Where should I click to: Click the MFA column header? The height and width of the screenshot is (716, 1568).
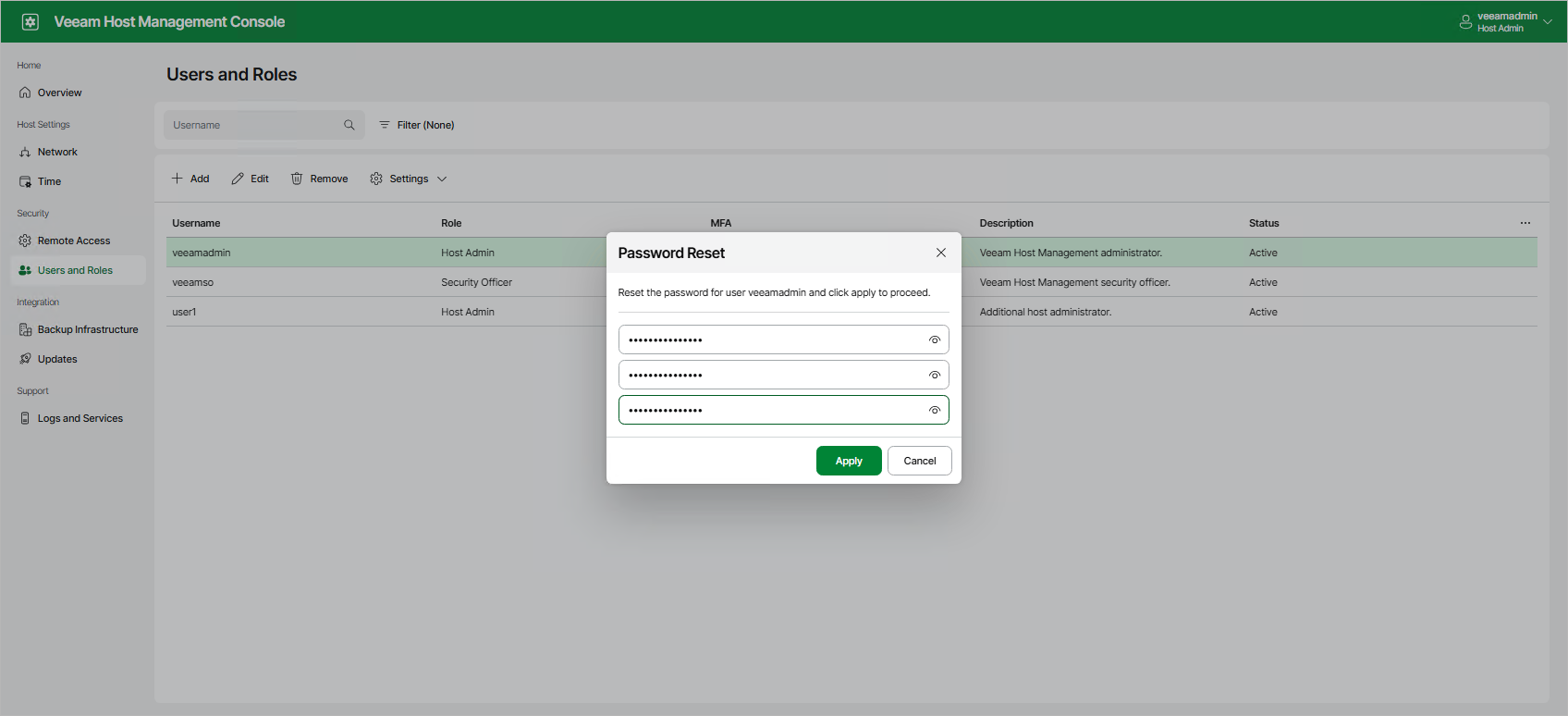point(721,223)
